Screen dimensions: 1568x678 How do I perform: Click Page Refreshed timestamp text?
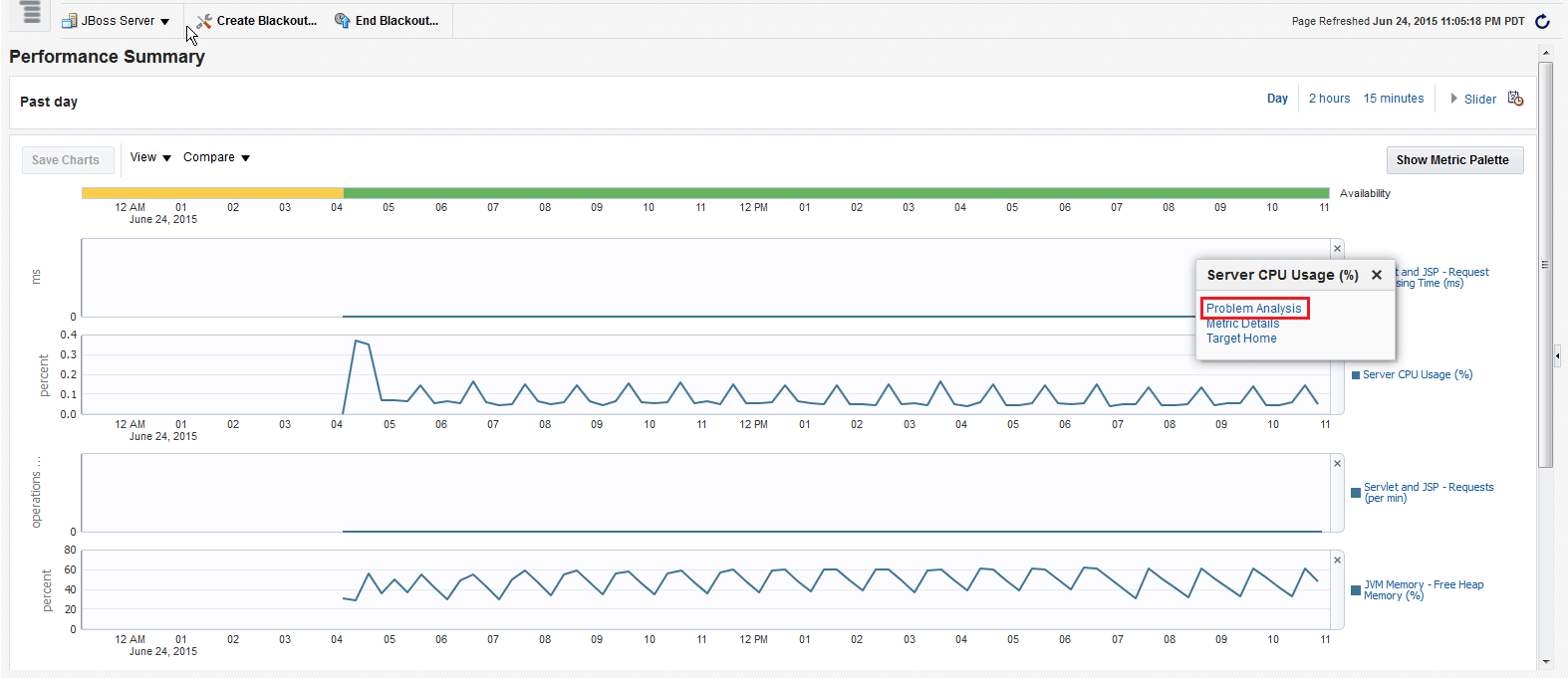pos(1408,21)
